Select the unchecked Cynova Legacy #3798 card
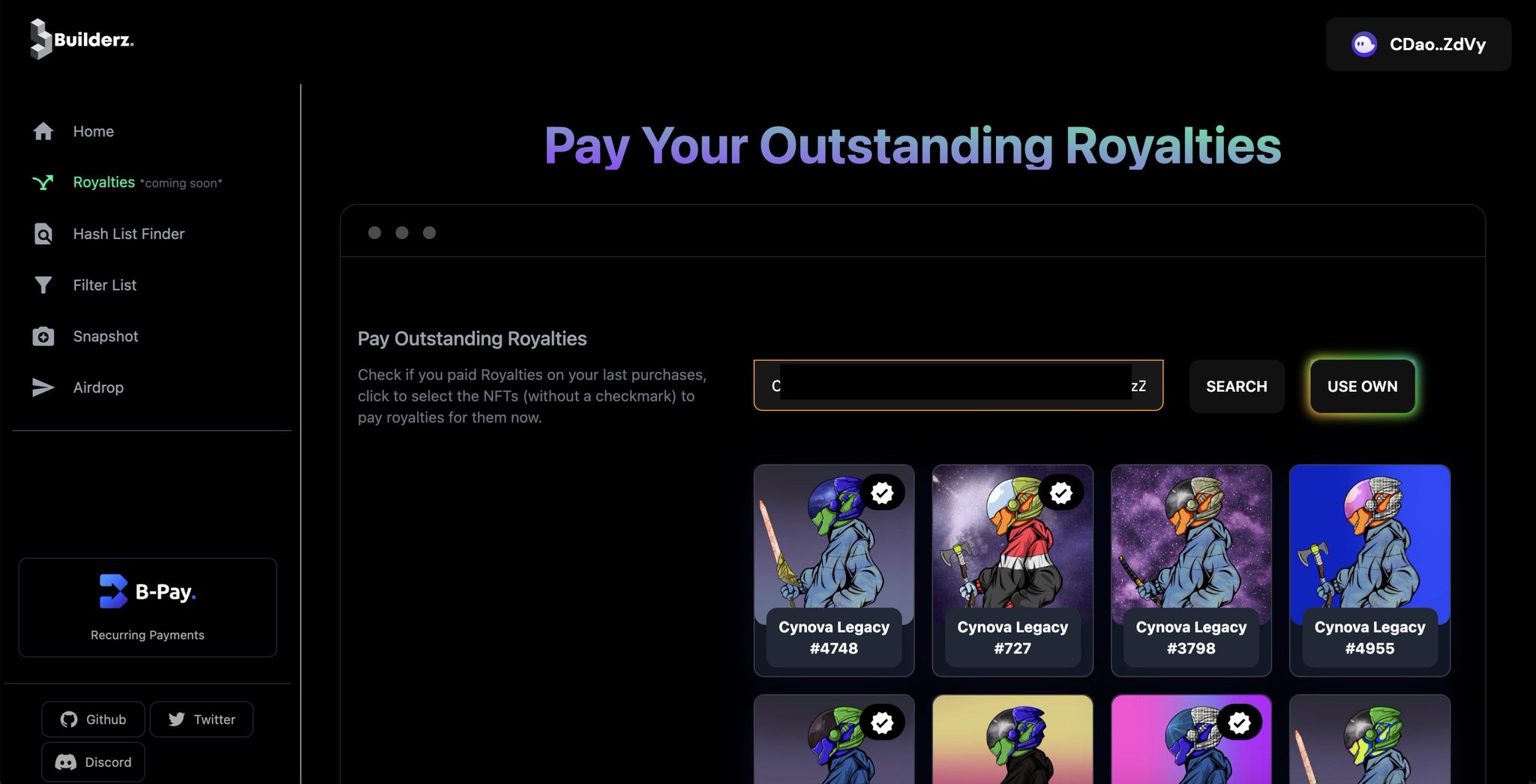 1191,570
